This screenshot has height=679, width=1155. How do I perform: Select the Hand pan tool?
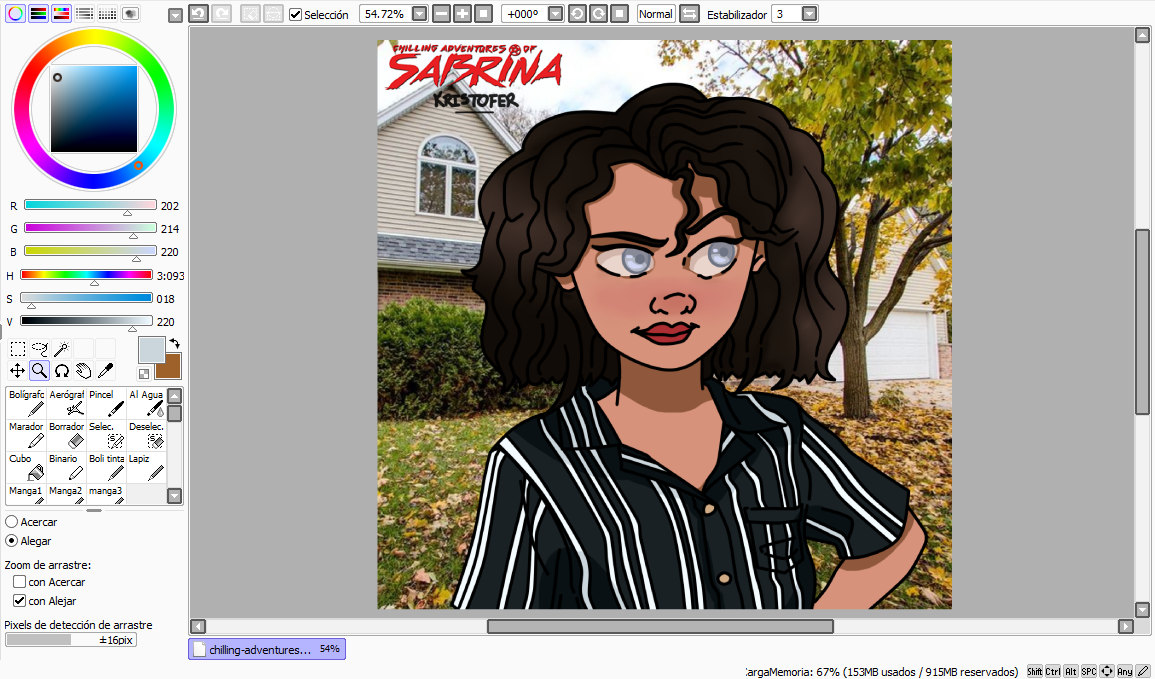coord(84,370)
